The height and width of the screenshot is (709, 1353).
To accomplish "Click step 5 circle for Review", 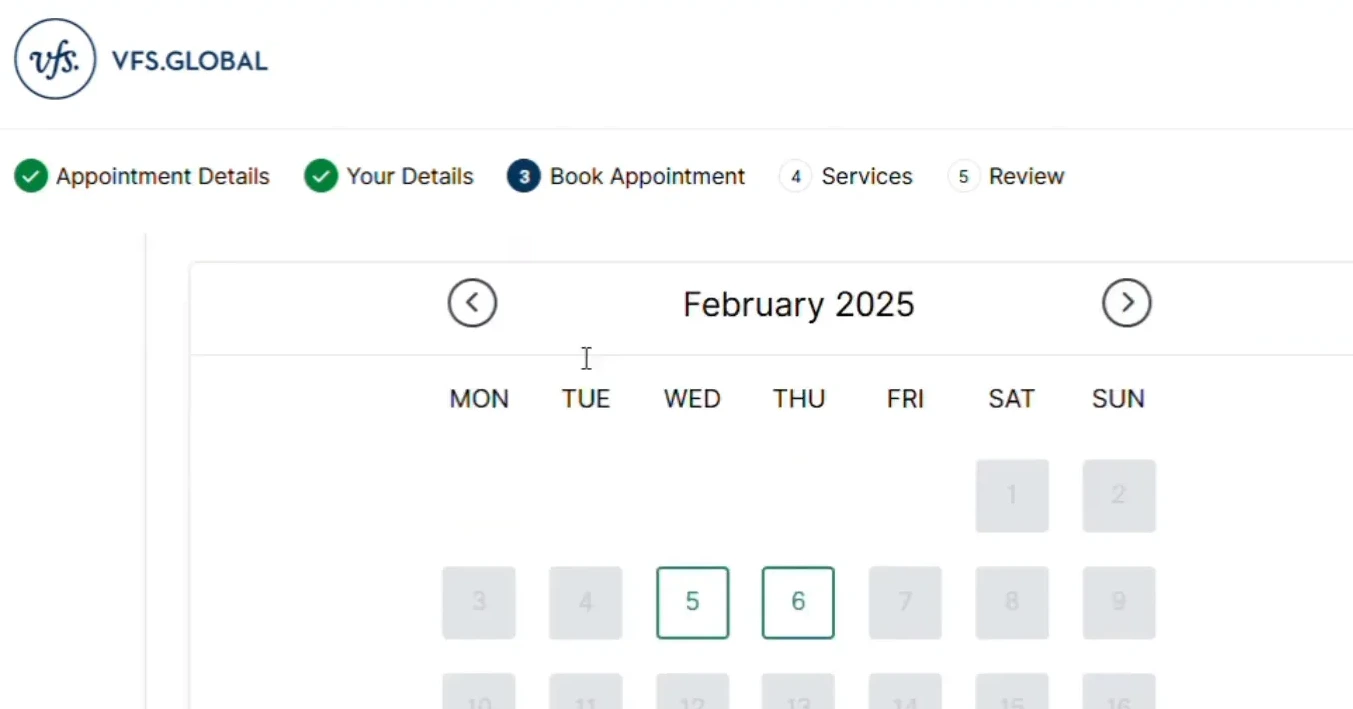I will [963, 176].
